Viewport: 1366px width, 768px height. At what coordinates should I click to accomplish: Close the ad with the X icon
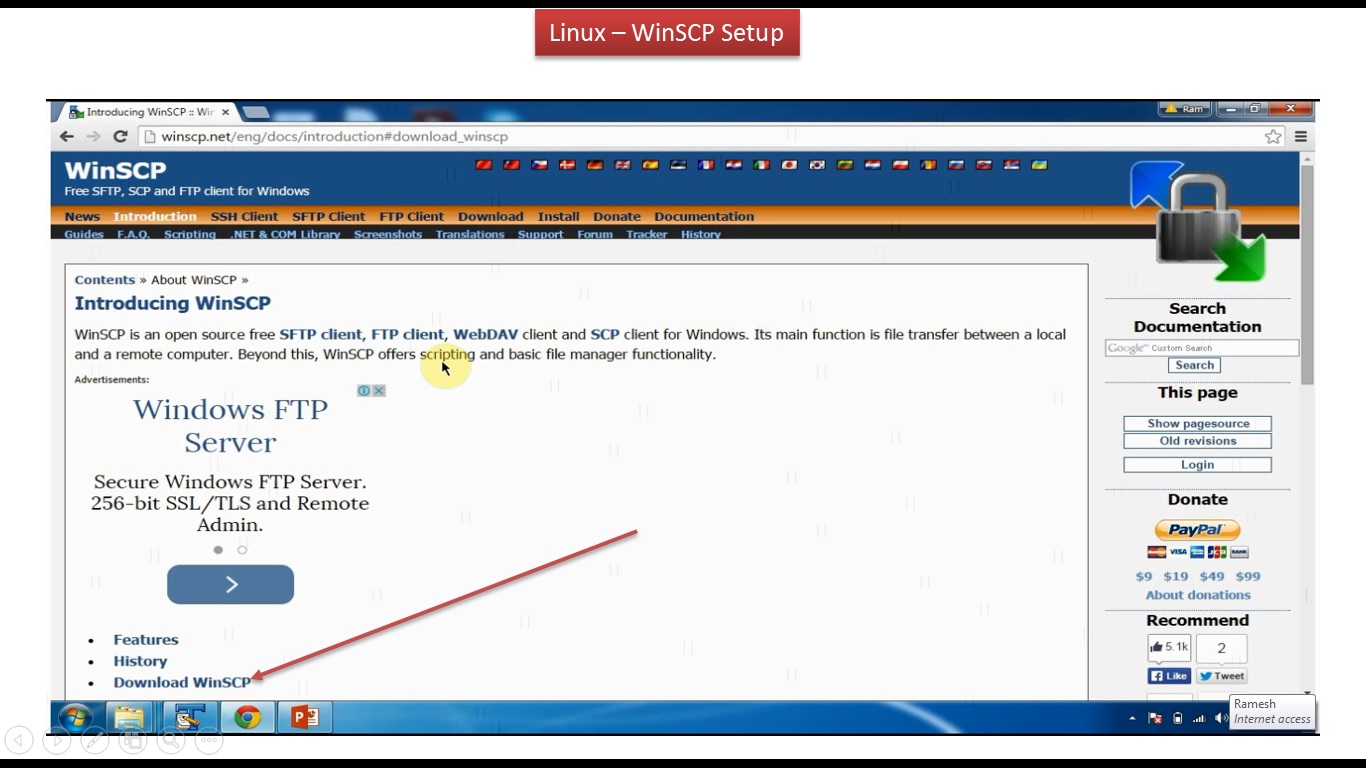379,391
